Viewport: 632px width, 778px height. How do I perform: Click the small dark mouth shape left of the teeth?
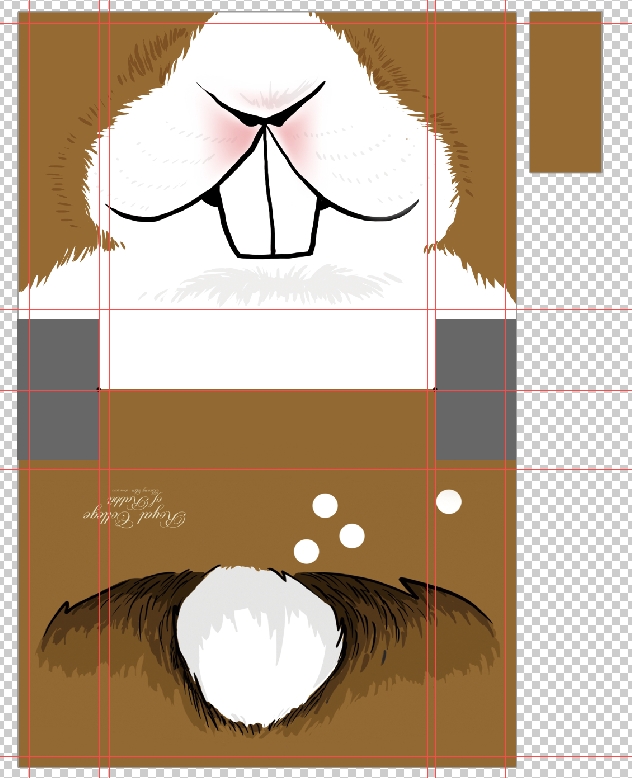(x=211, y=199)
